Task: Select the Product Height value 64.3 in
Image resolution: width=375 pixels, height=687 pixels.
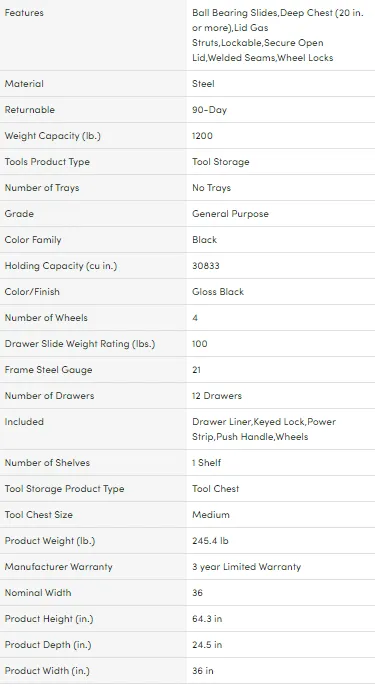Action: [x=207, y=619]
